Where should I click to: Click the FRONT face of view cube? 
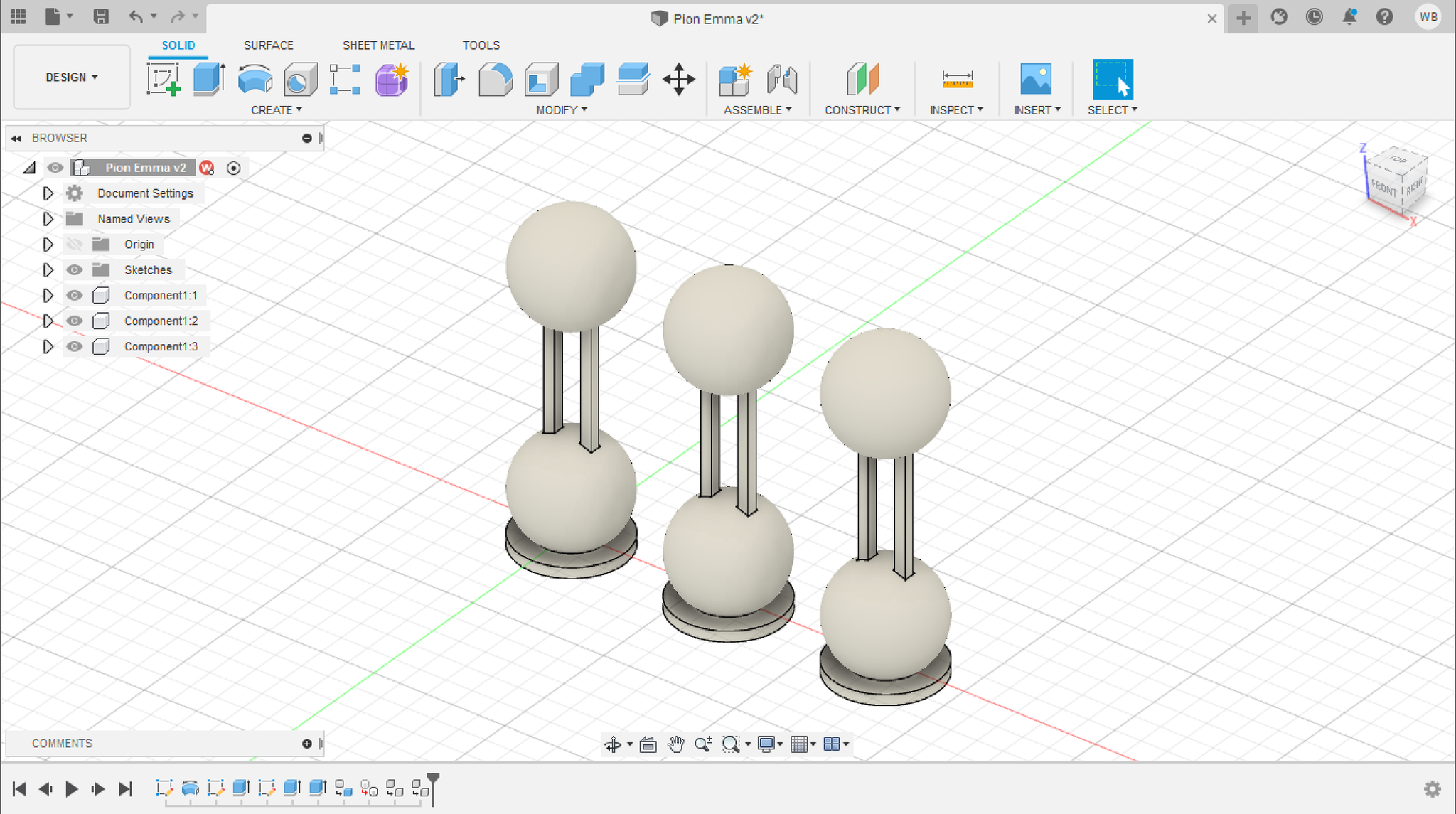pos(1383,188)
